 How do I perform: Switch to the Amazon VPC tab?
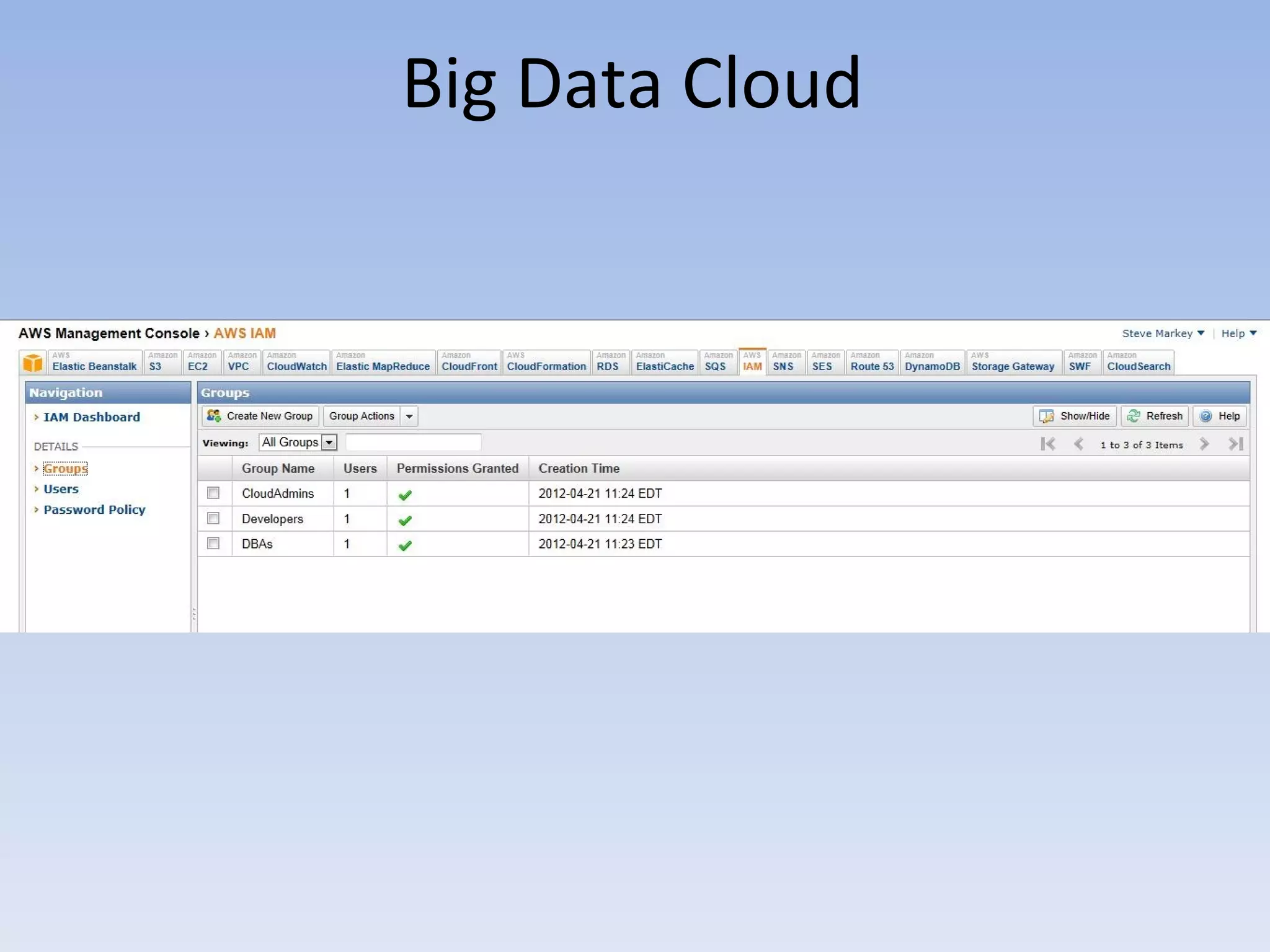click(241, 362)
